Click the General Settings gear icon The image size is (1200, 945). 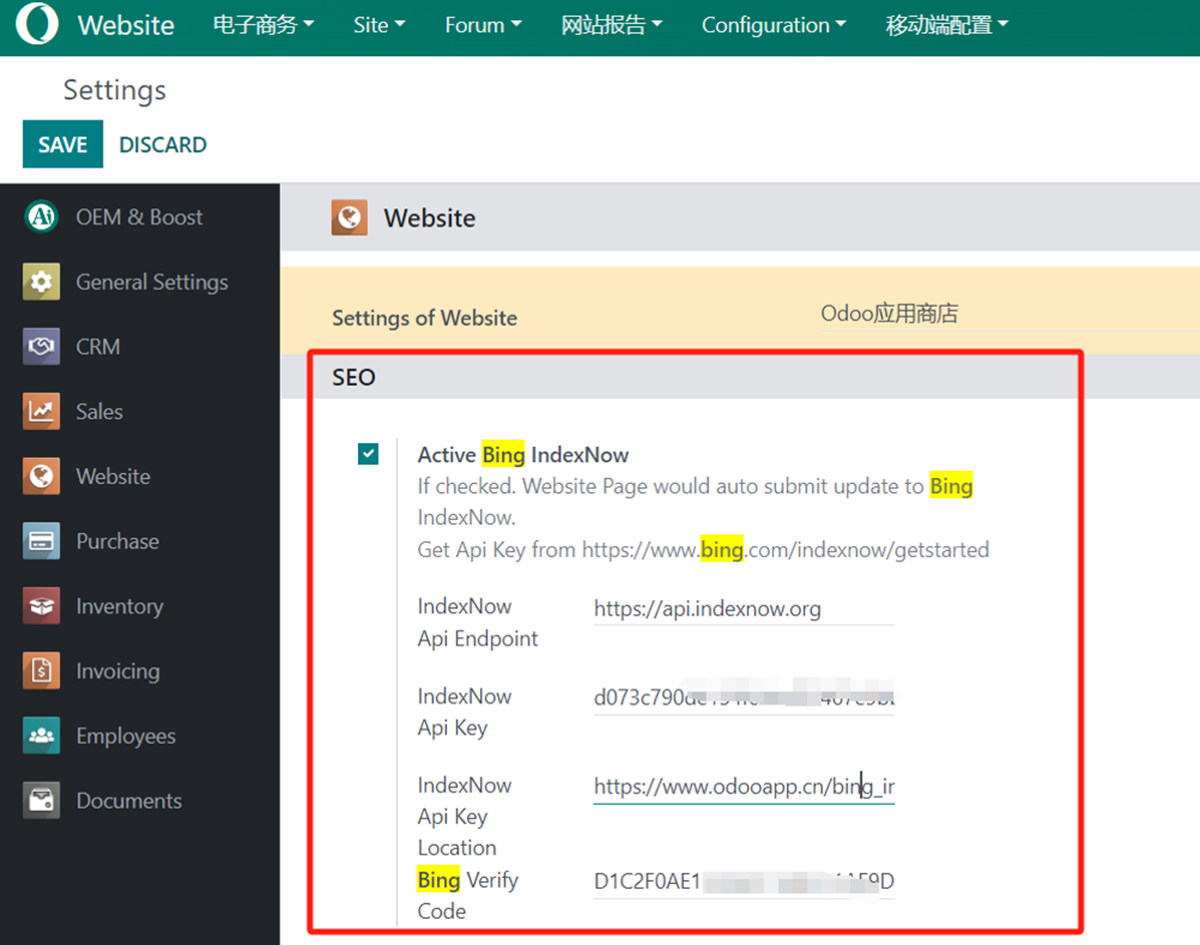(41, 282)
